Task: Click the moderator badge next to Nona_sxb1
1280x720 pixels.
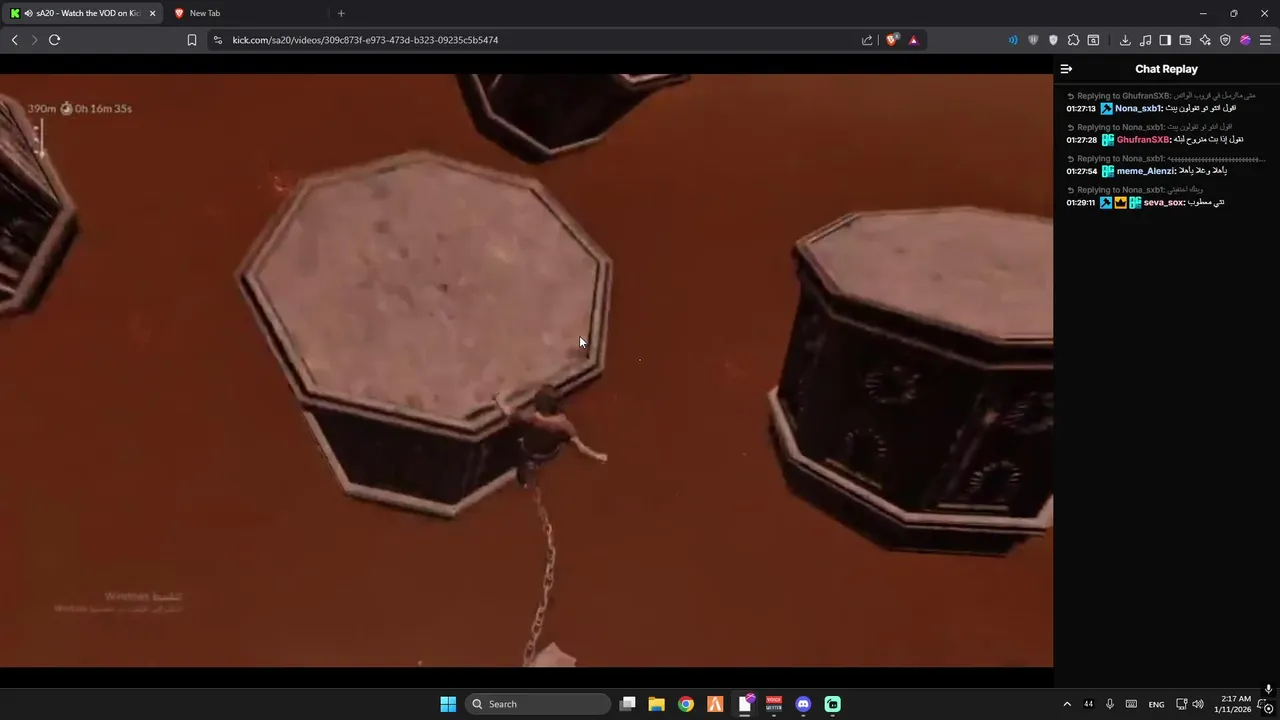Action: coord(1107,108)
